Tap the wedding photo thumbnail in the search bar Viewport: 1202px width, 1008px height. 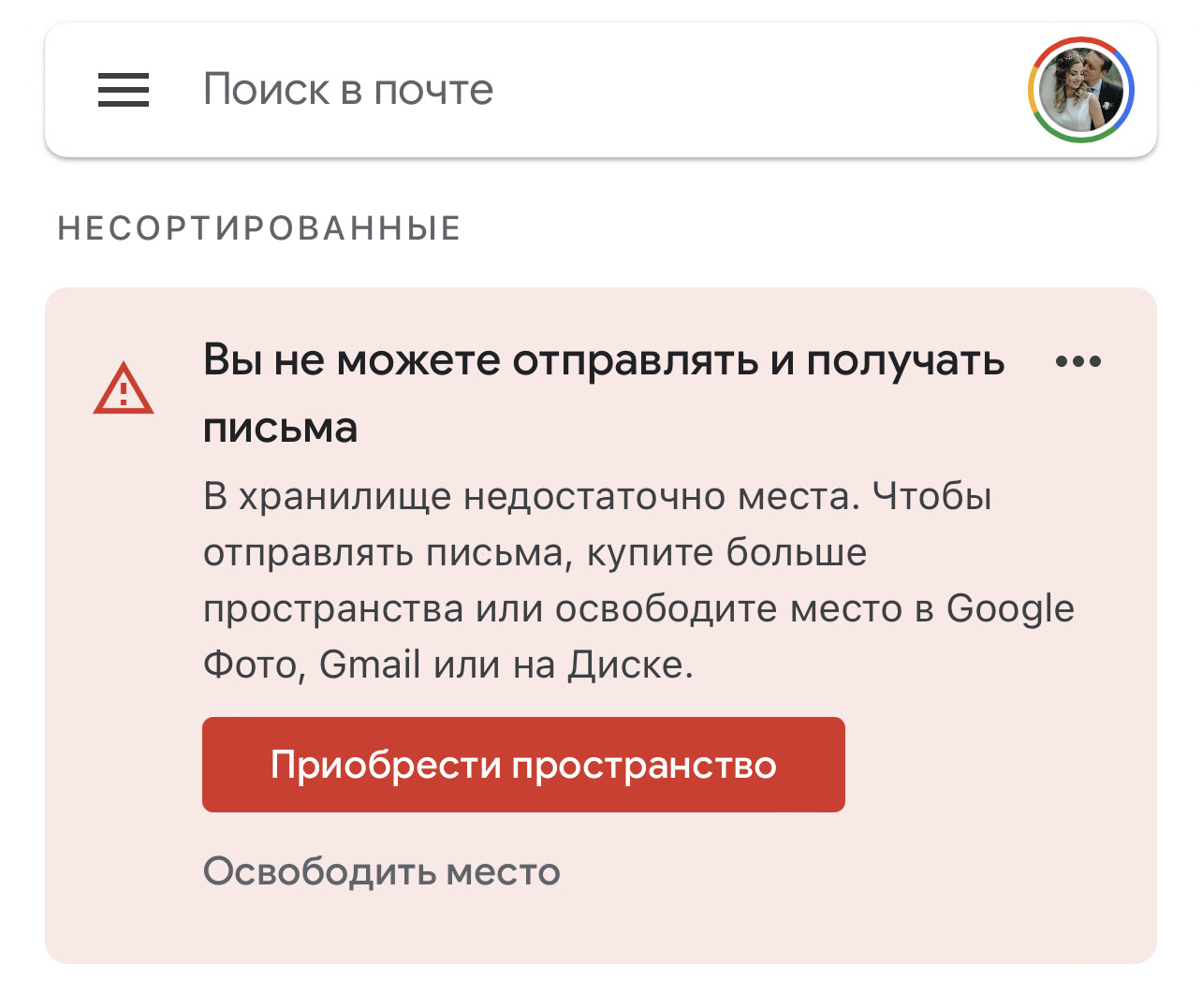1081,90
